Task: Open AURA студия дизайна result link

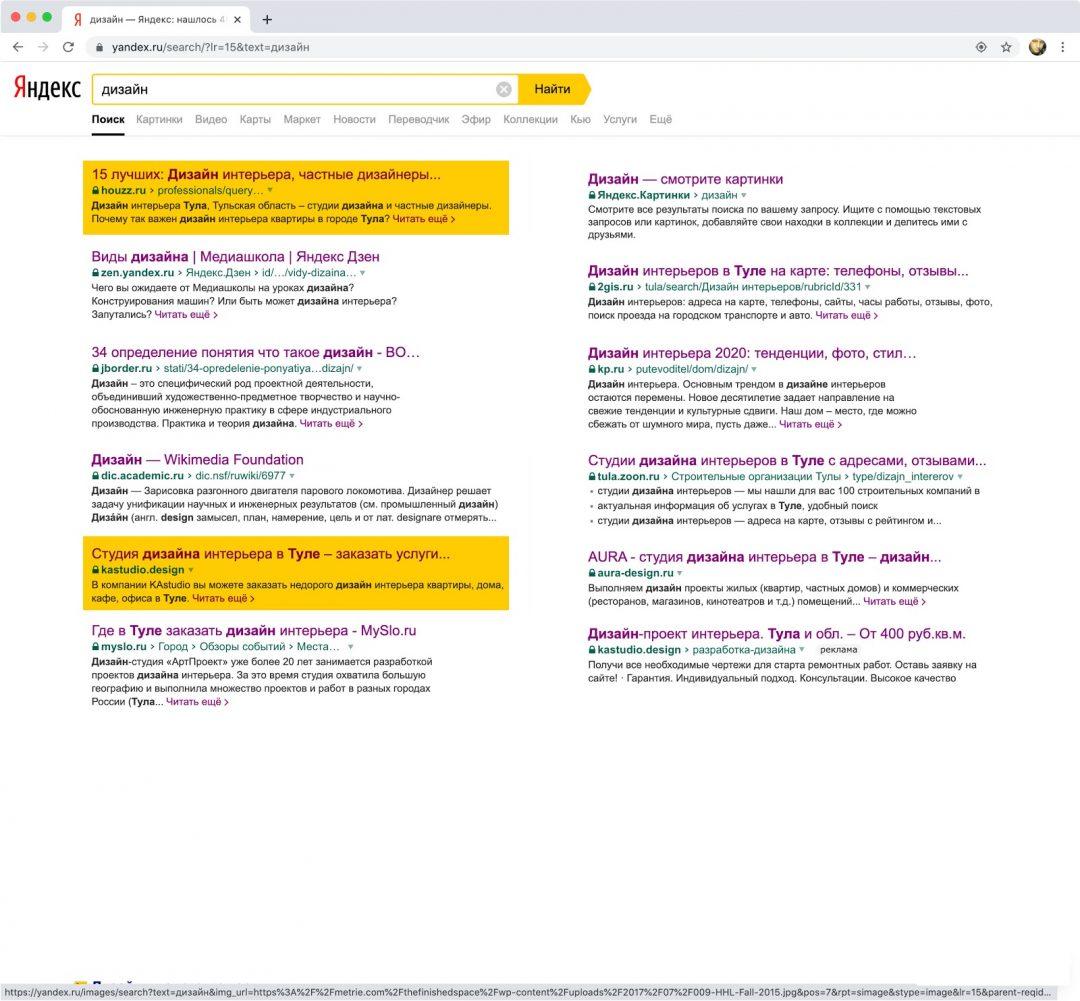Action: [764, 557]
